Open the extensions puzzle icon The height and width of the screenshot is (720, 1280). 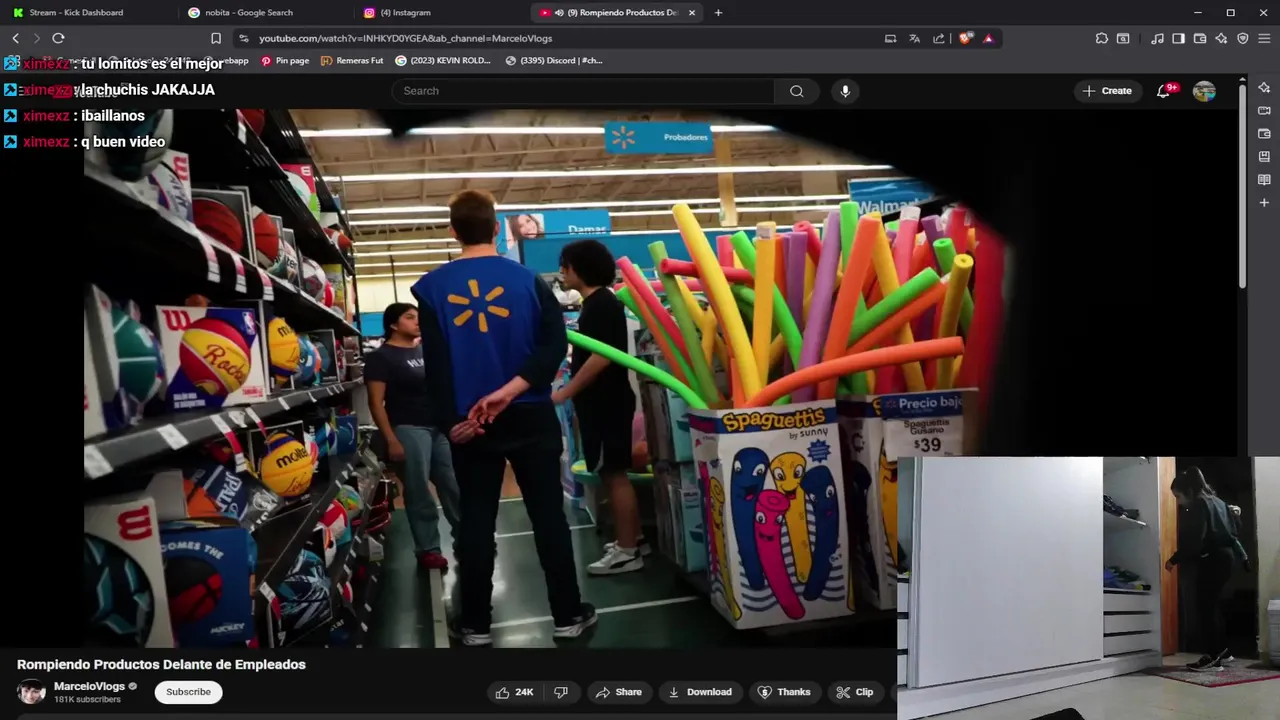click(1102, 38)
